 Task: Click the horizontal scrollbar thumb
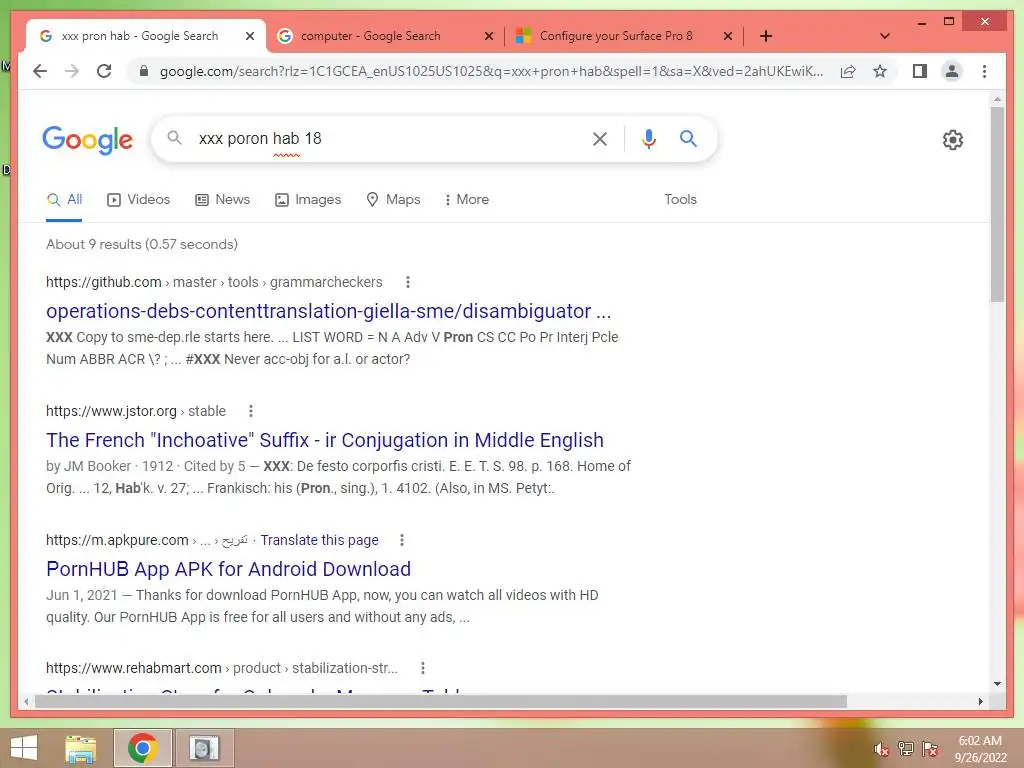pyautogui.click(x=441, y=701)
